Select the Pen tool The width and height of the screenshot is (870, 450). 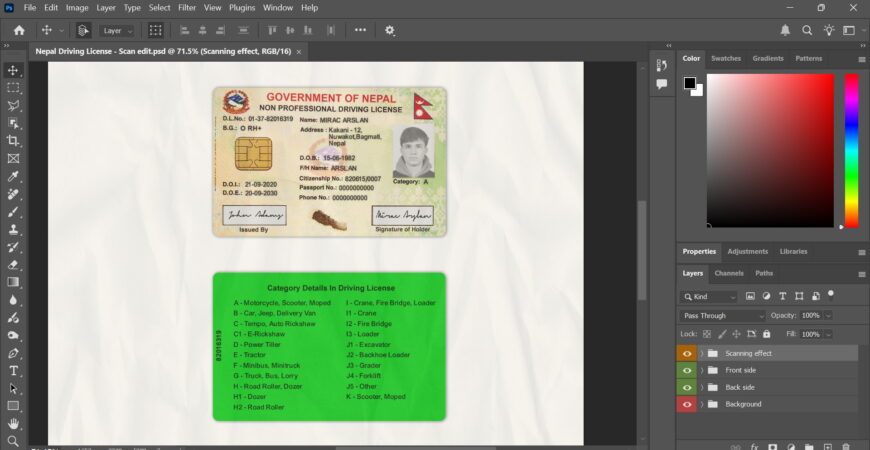tap(13, 353)
